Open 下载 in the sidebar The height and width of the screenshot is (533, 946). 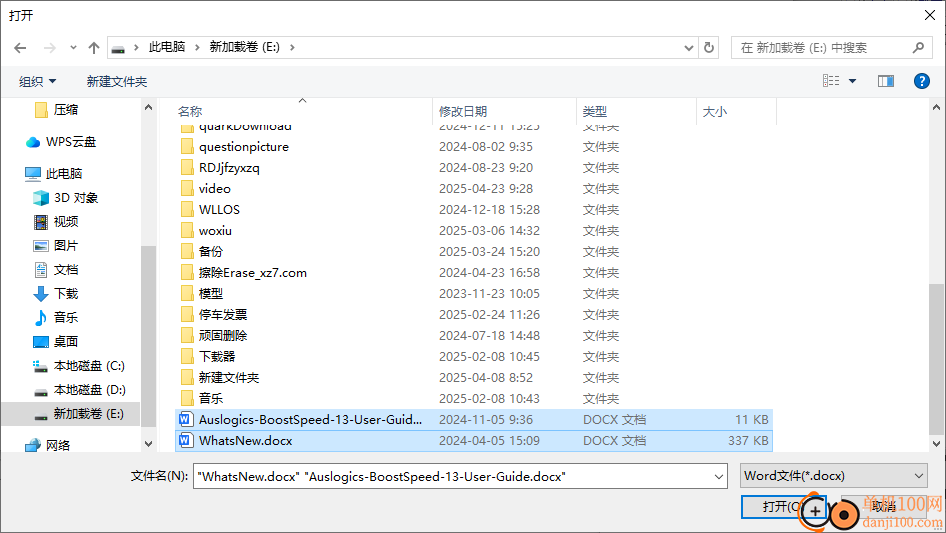[x=66, y=293]
